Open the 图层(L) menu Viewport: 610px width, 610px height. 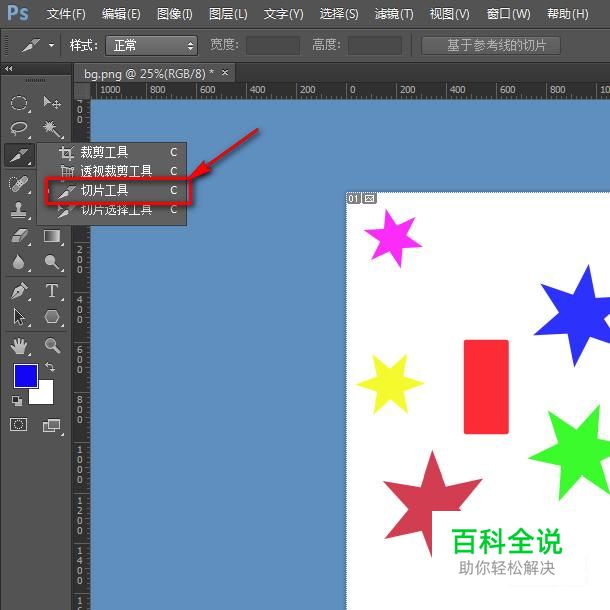[x=228, y=14]
